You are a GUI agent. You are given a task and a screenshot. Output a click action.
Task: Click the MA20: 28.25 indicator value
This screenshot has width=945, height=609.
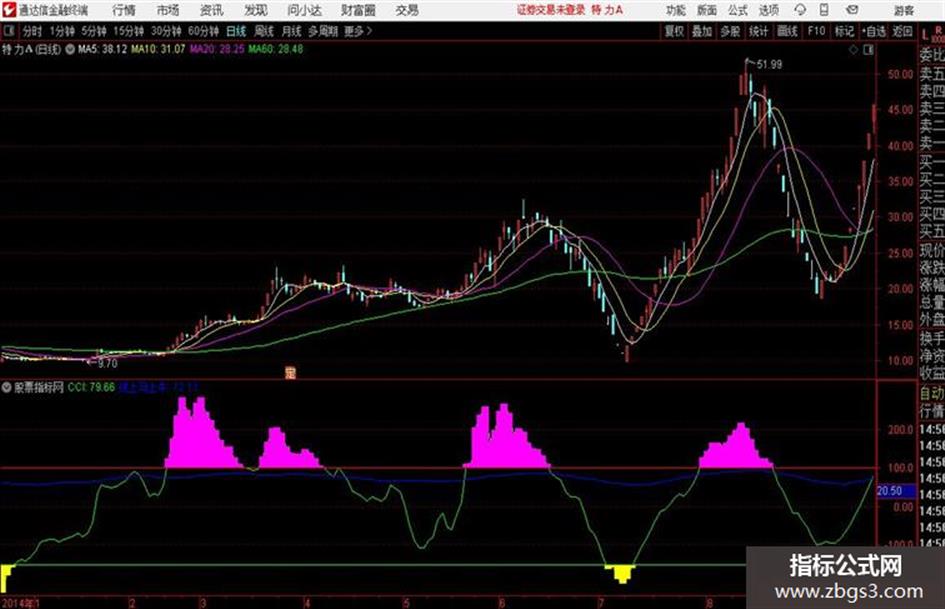point(217,49)
